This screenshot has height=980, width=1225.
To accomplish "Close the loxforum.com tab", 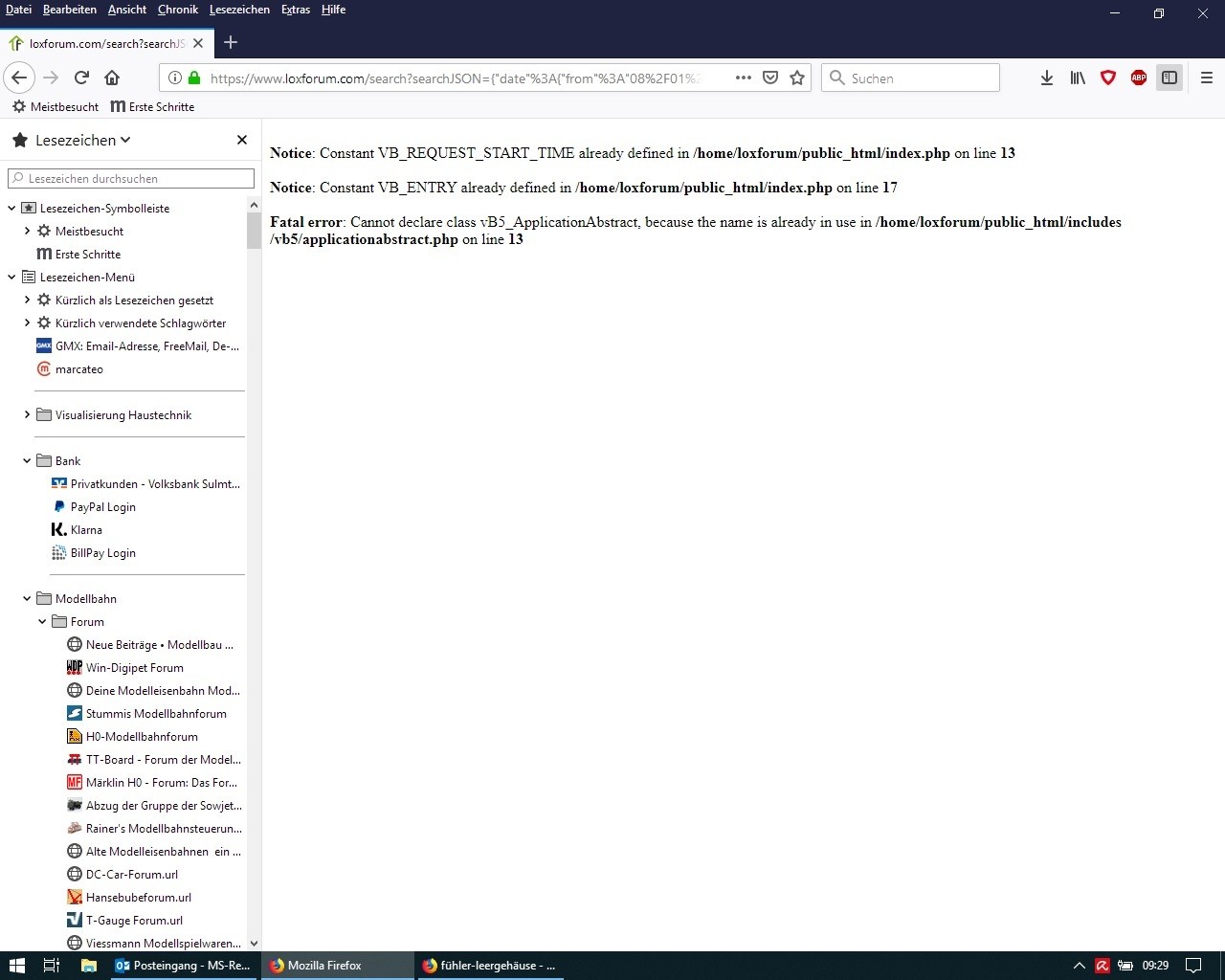I will pyautogui.click(x=198, y=43).
